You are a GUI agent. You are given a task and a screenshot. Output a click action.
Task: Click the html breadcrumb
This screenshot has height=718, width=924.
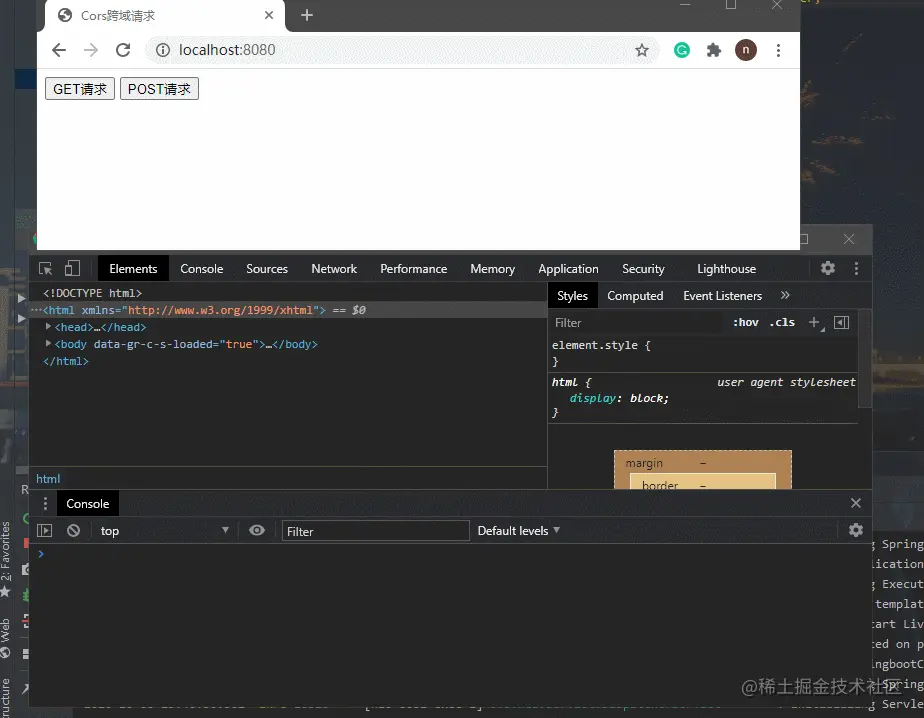tap(48, 479)
